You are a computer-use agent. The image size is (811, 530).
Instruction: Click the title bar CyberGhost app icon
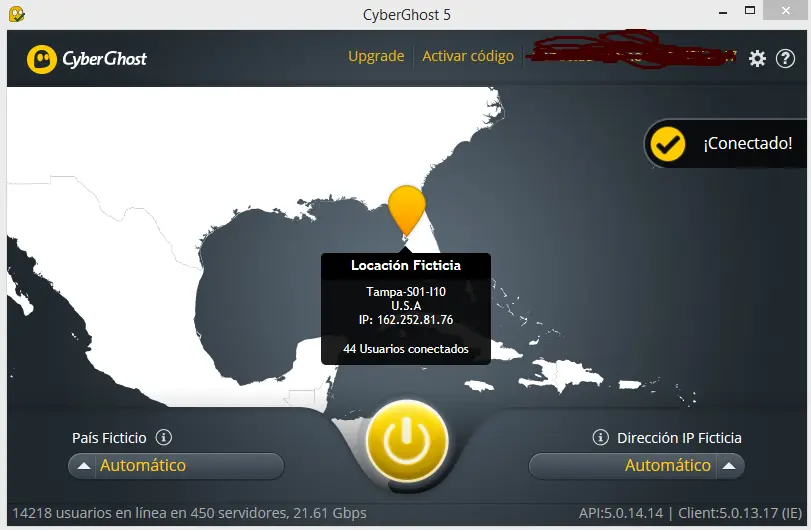[x=17, y=14]
